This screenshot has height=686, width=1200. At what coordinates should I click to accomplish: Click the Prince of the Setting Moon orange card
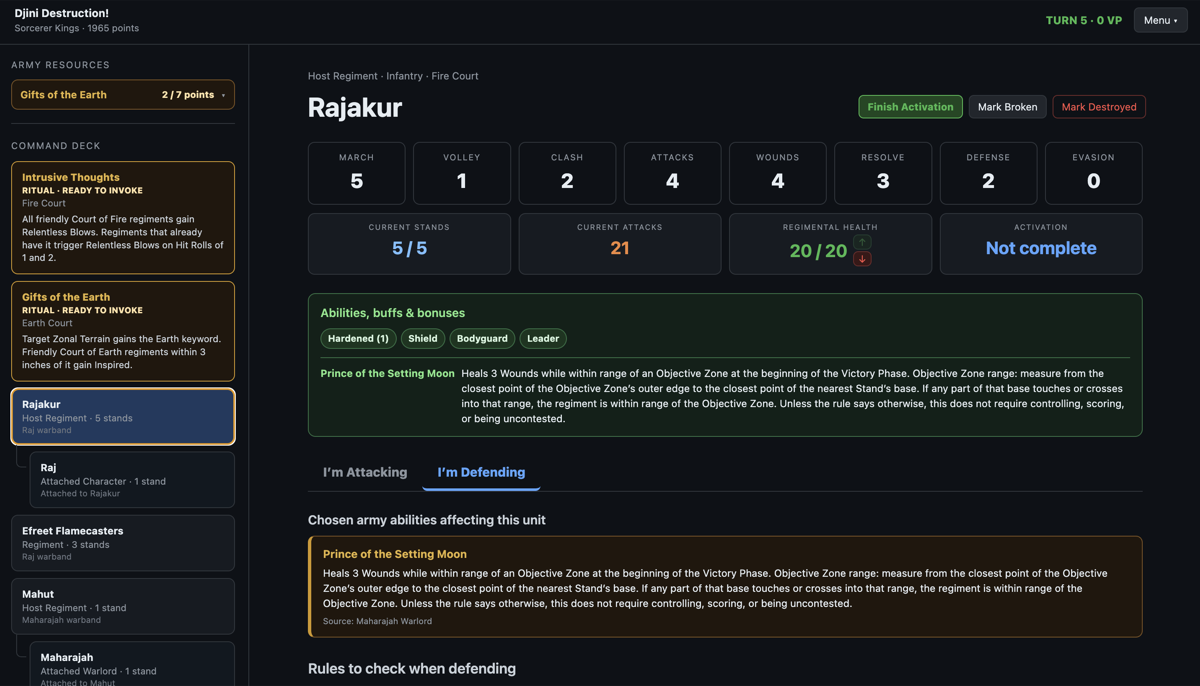coord(725,587)
